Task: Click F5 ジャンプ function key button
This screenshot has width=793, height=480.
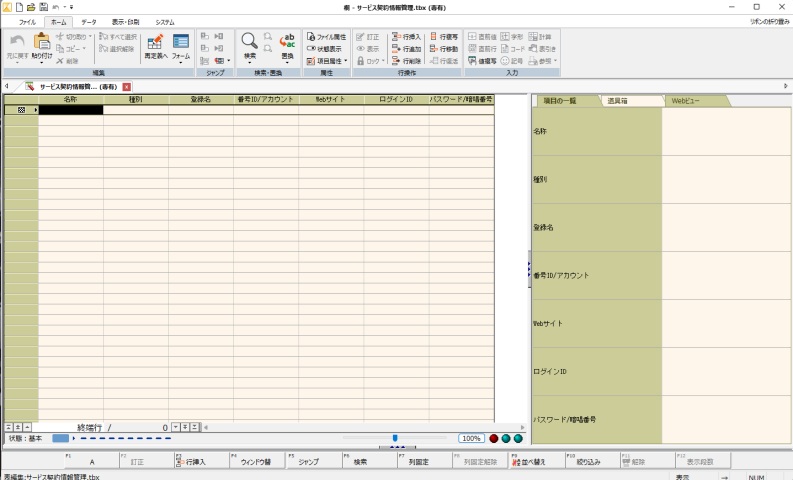Action: (313, 460)
